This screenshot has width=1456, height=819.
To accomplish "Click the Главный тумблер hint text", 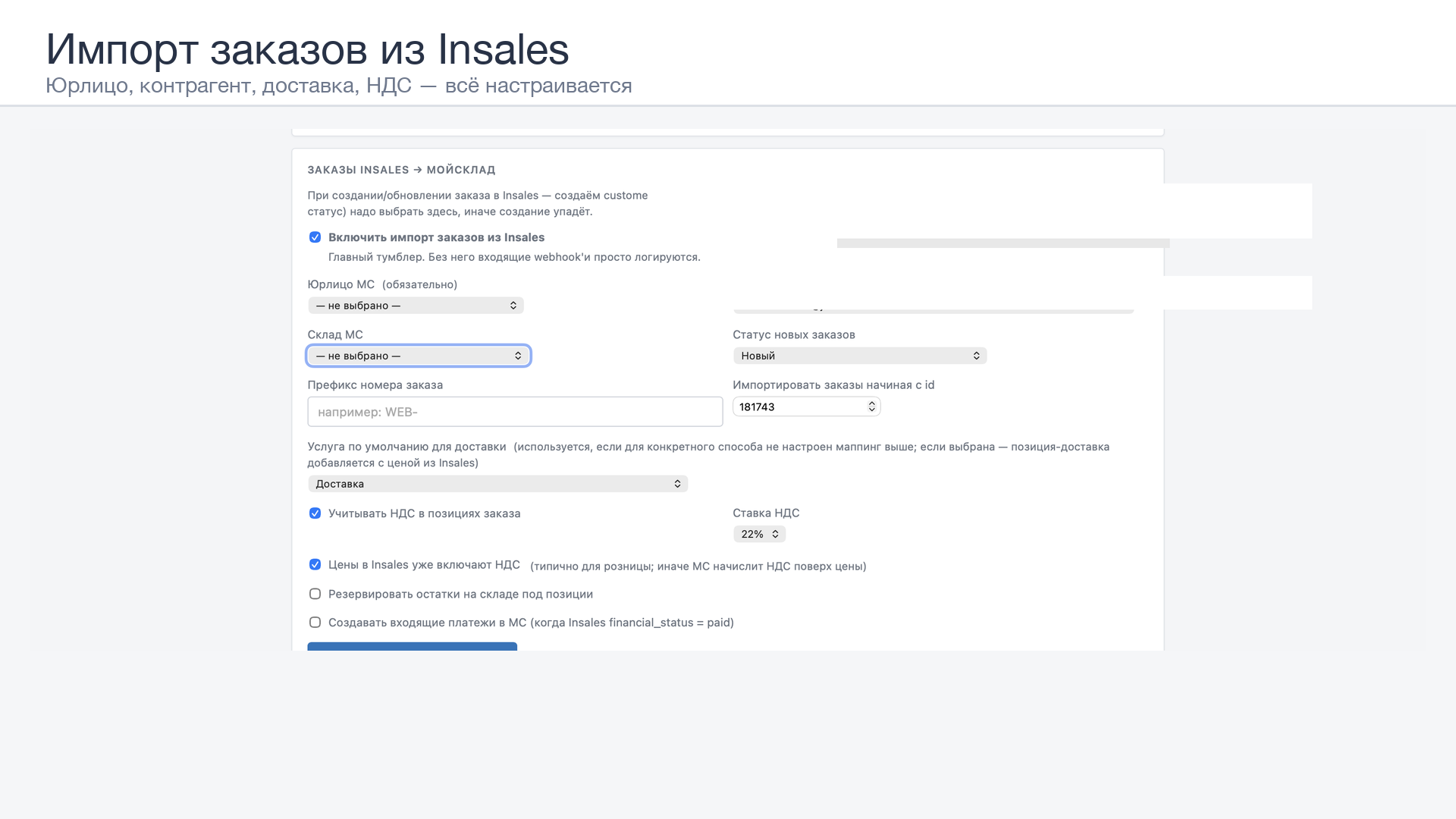I will tap(514, 257).
